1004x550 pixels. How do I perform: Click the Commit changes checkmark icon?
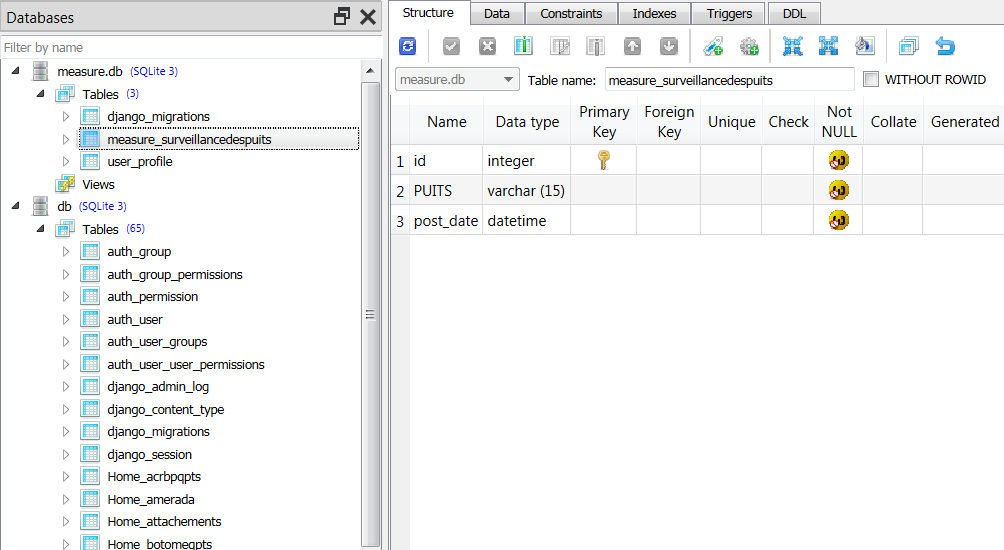click(x=451, y=46)
